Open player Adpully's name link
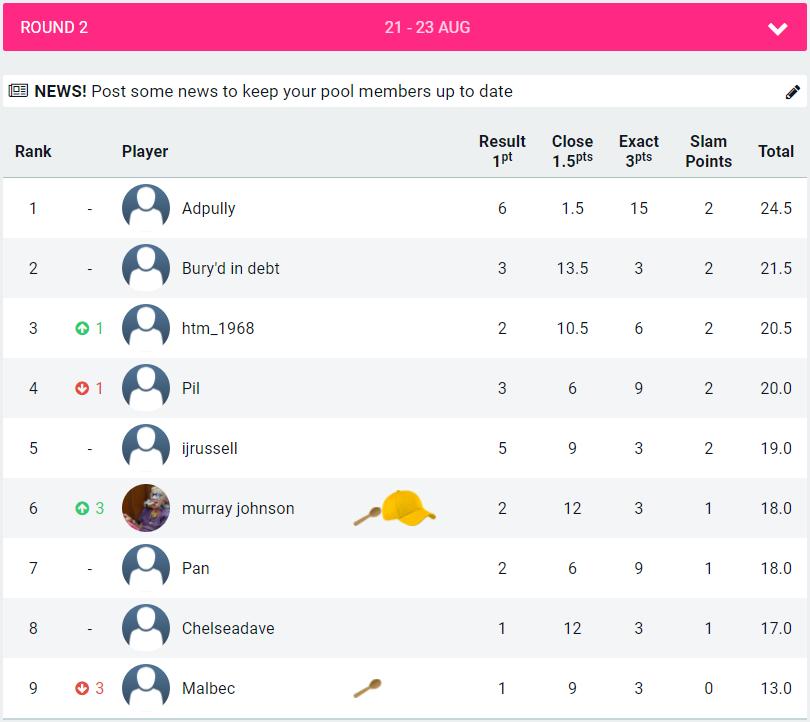This screenshot has width=810, height=722. coord(208,208)
